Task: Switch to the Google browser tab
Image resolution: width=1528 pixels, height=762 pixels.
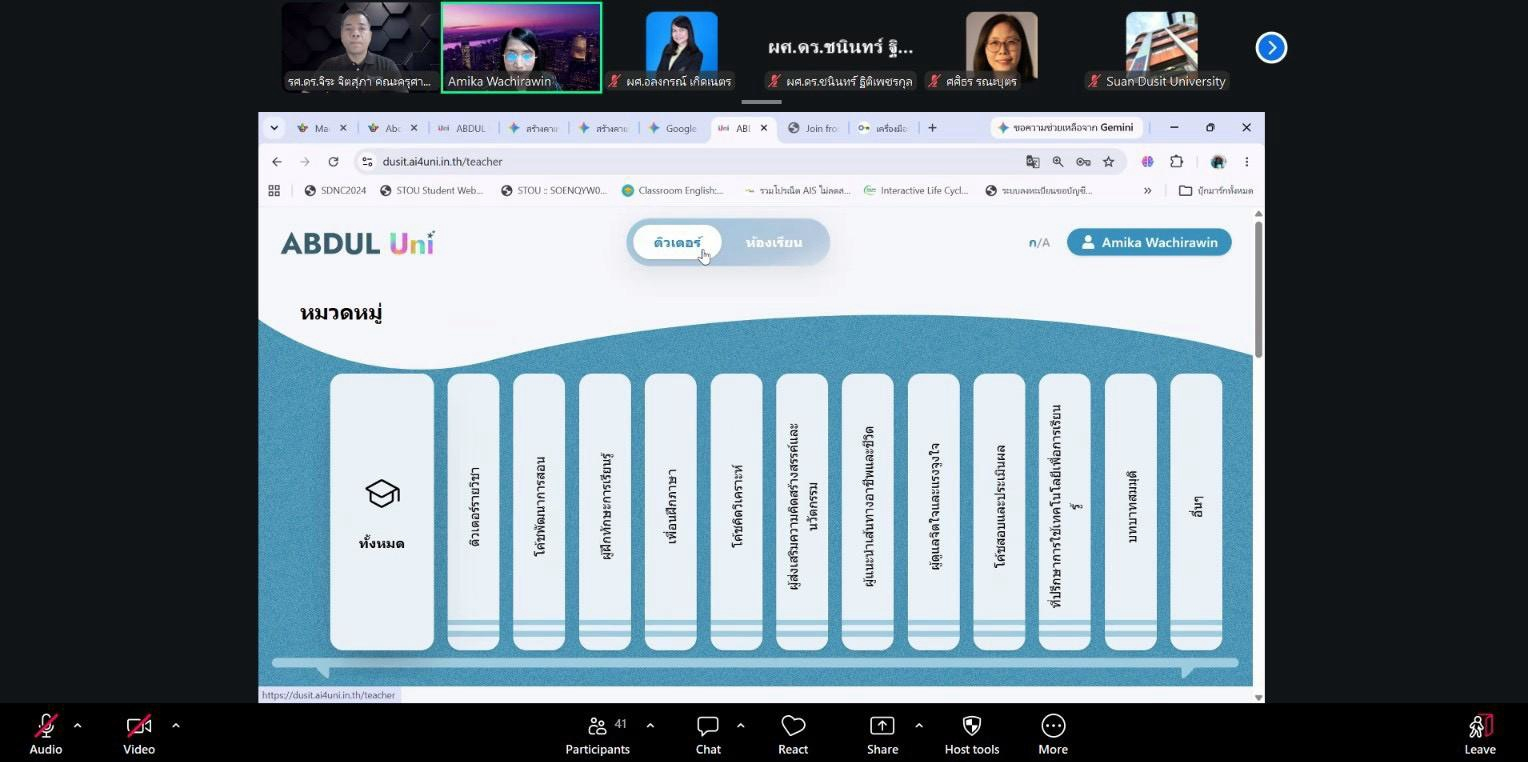Action: [674, 128]
